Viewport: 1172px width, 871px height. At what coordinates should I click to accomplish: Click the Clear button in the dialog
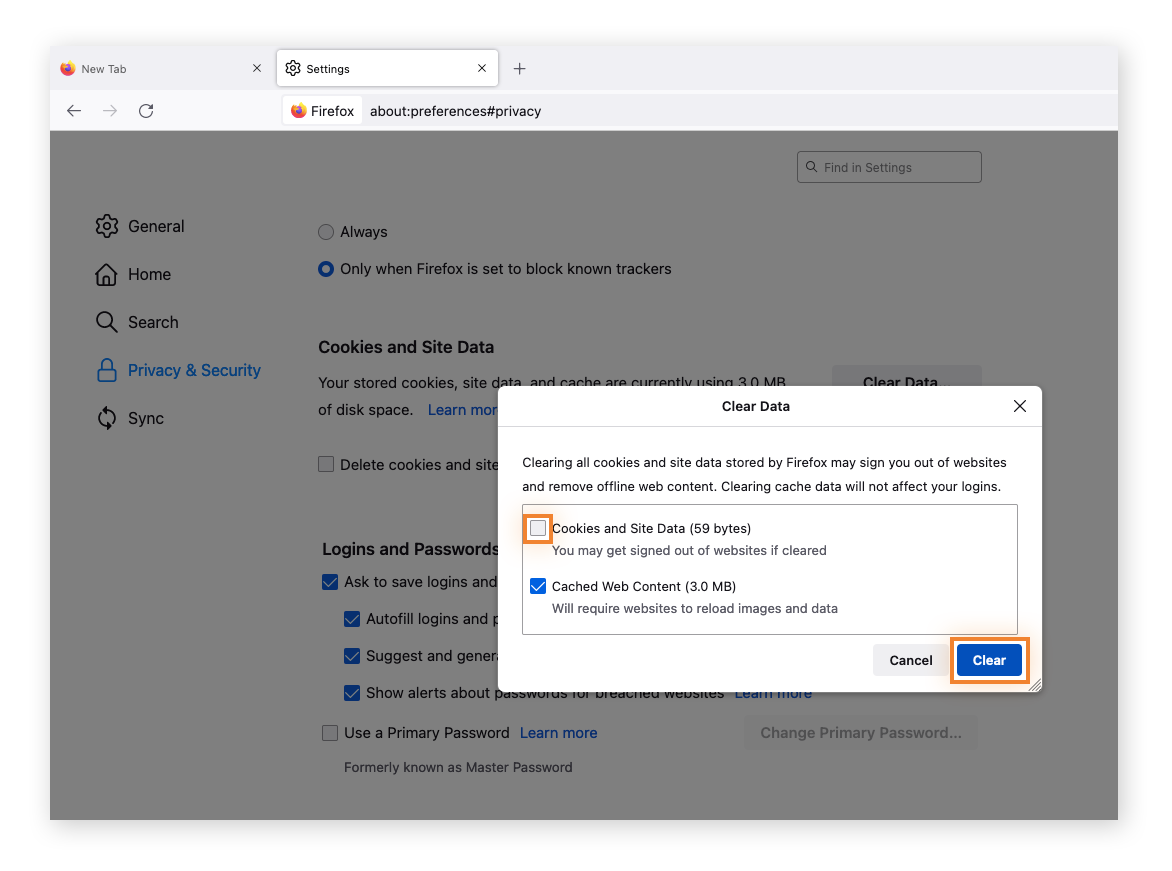988,660
